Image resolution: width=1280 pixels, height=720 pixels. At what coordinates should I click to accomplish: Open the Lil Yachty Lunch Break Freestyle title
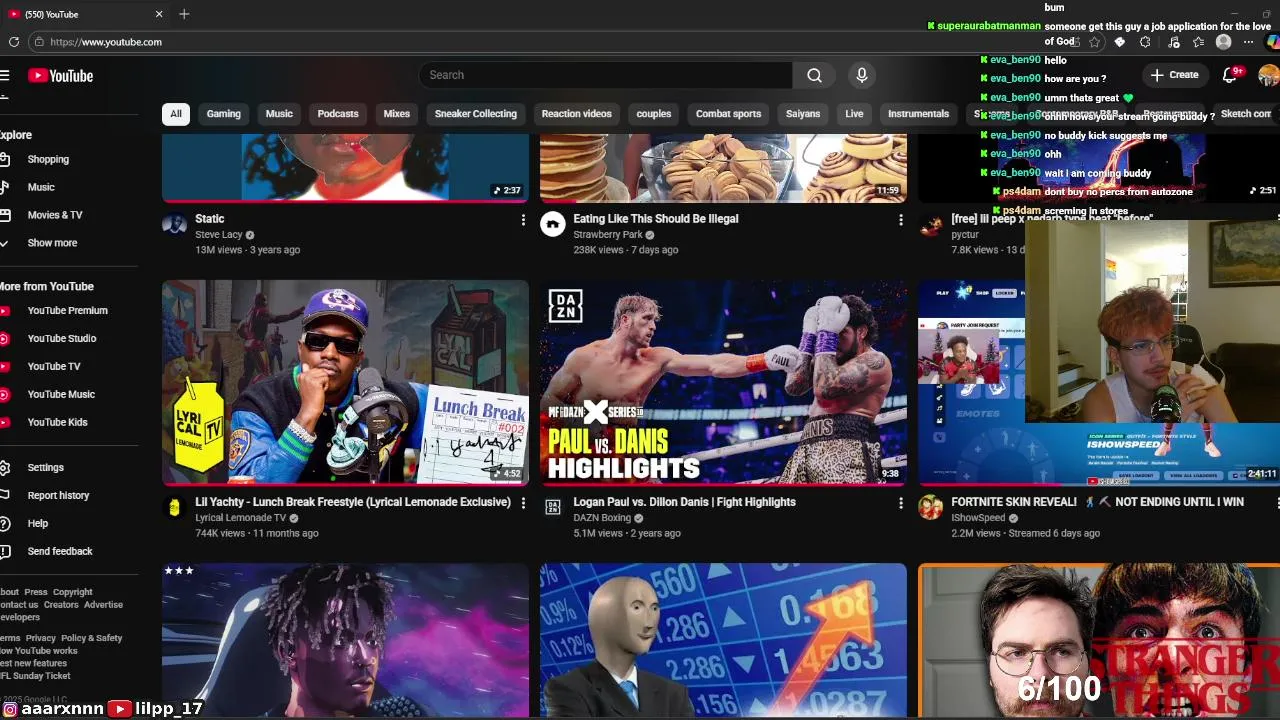(x=353, y=502)
